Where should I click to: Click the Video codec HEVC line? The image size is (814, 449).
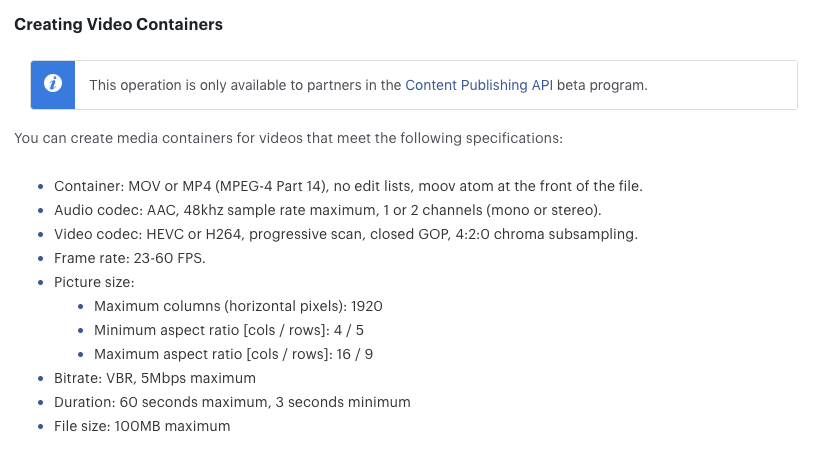tap(346, 234)
